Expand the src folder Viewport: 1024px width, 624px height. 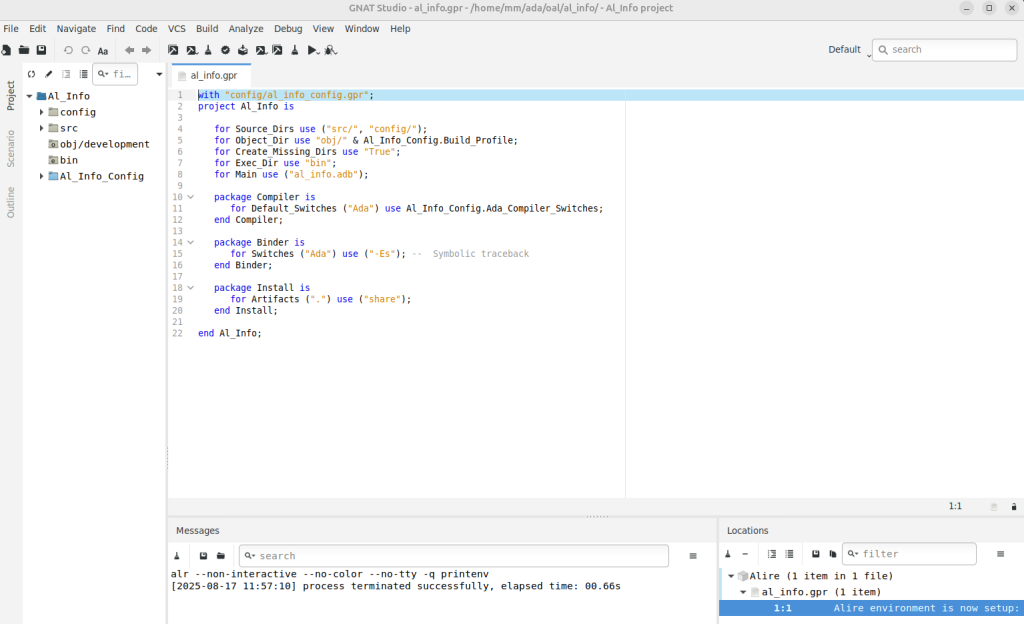pyautogui.click(x=42, y=128)
